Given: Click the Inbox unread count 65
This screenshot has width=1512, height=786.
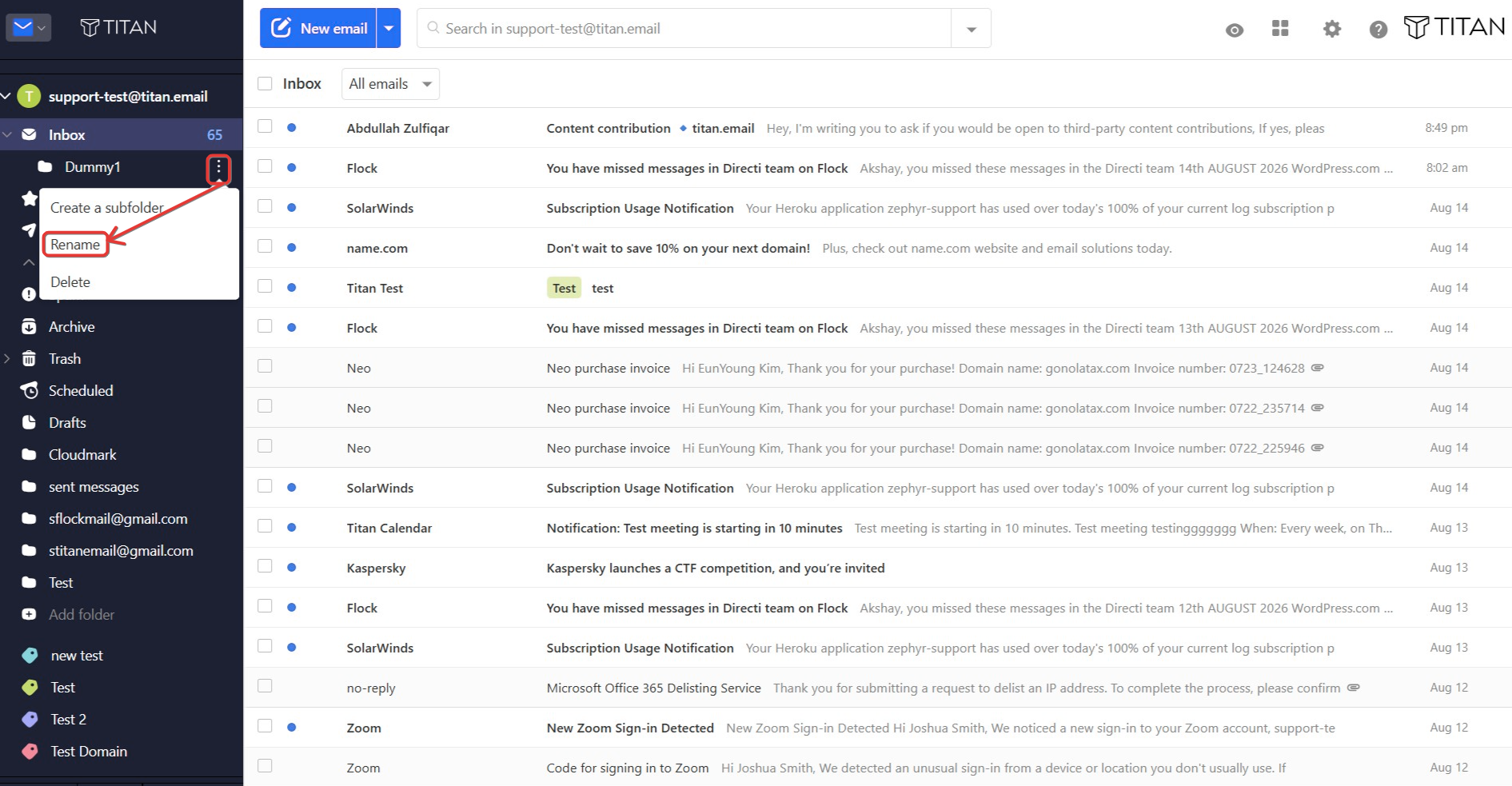Looking at the screenshot, I should (214, 134).
